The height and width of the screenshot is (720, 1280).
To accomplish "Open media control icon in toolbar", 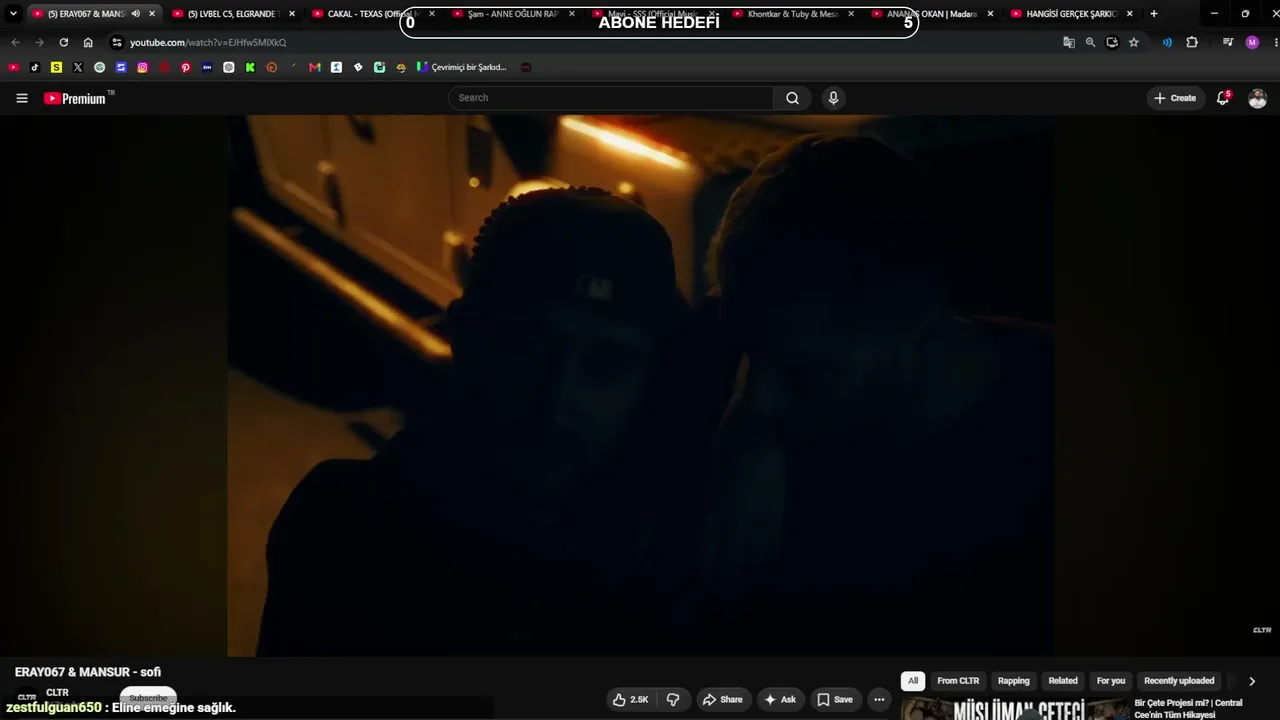I will [1228, 42].
